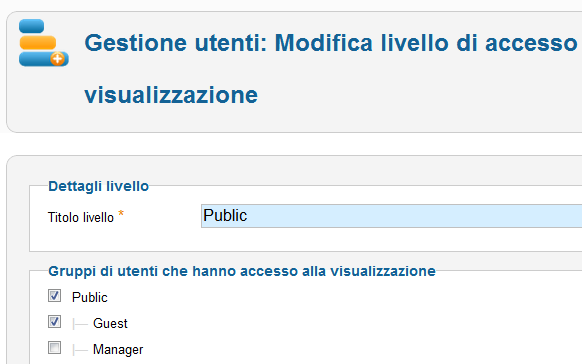Click the Dettagli livello section legend
The height and width of the screenshot is (364, 582).
[98, 186]
